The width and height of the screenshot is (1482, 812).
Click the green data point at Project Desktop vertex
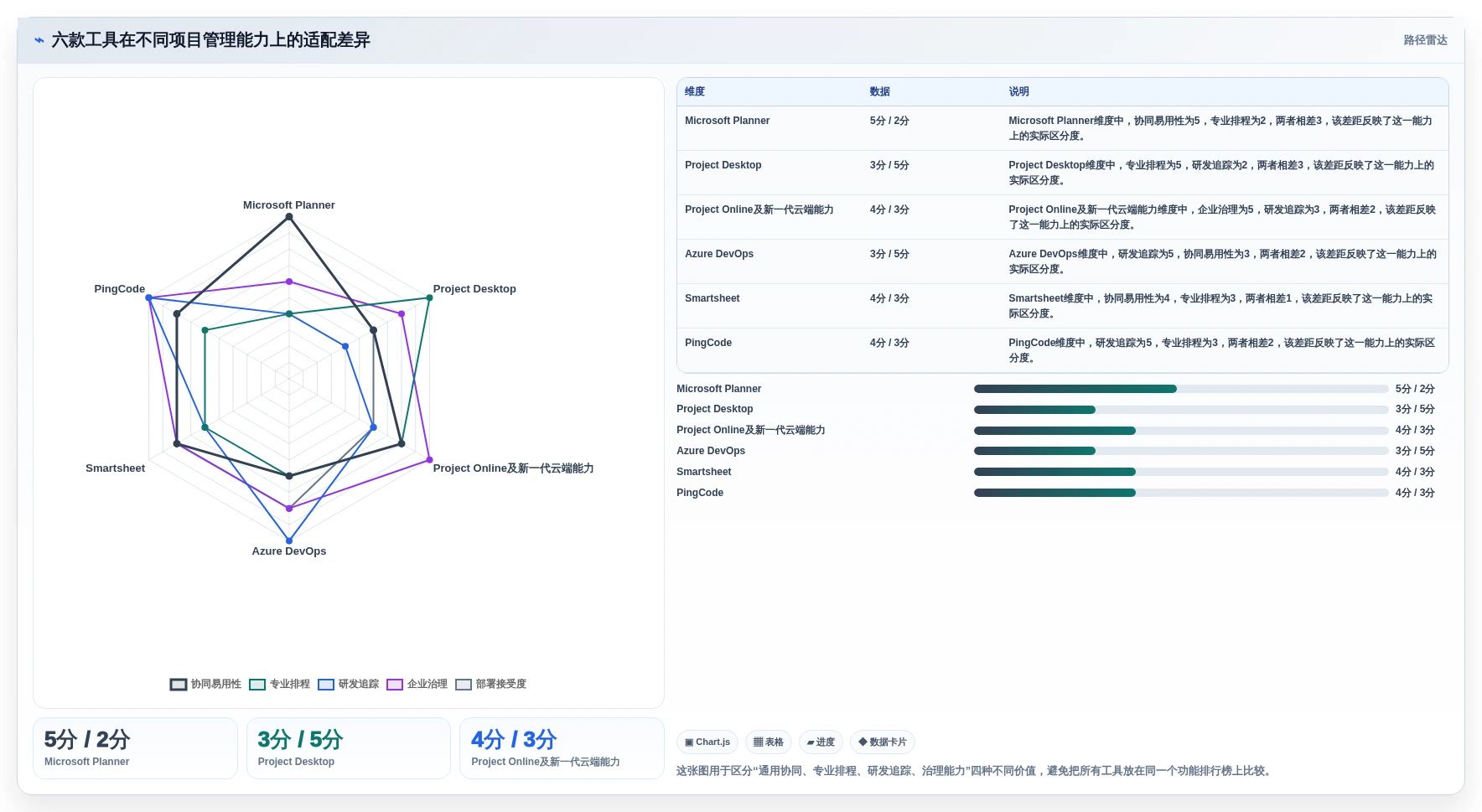[x=429, y=297]
